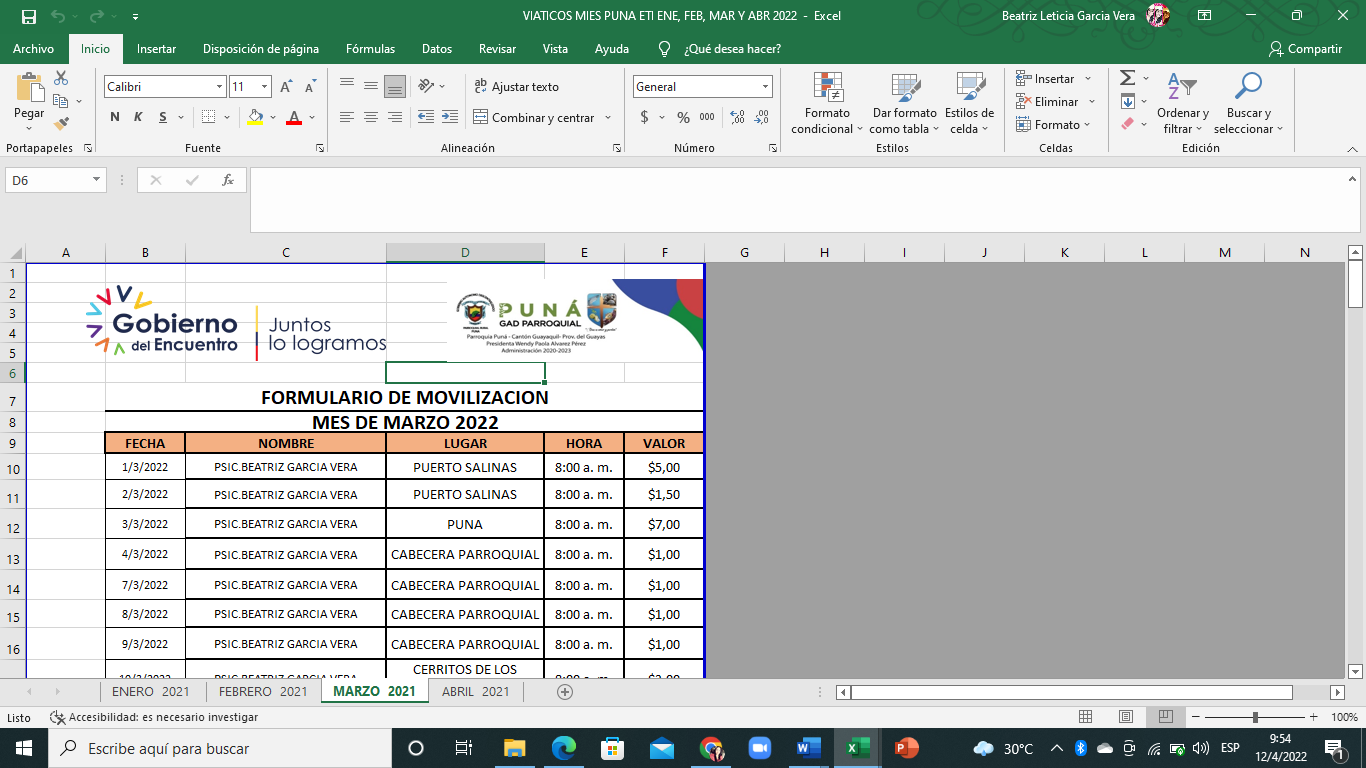Click the AutoSum sigma icon
The height and width of the screenshot is (768, 1366).
[x=1127, y=78]
